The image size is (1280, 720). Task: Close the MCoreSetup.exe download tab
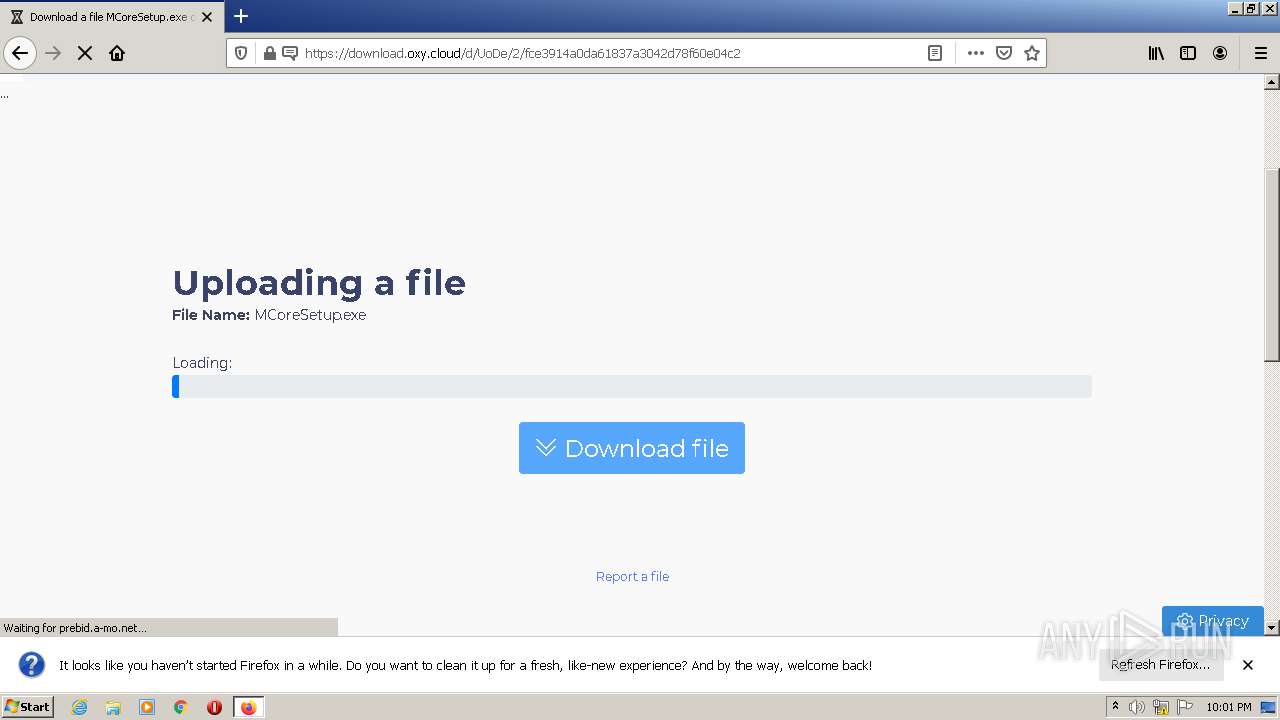point(207,17)
